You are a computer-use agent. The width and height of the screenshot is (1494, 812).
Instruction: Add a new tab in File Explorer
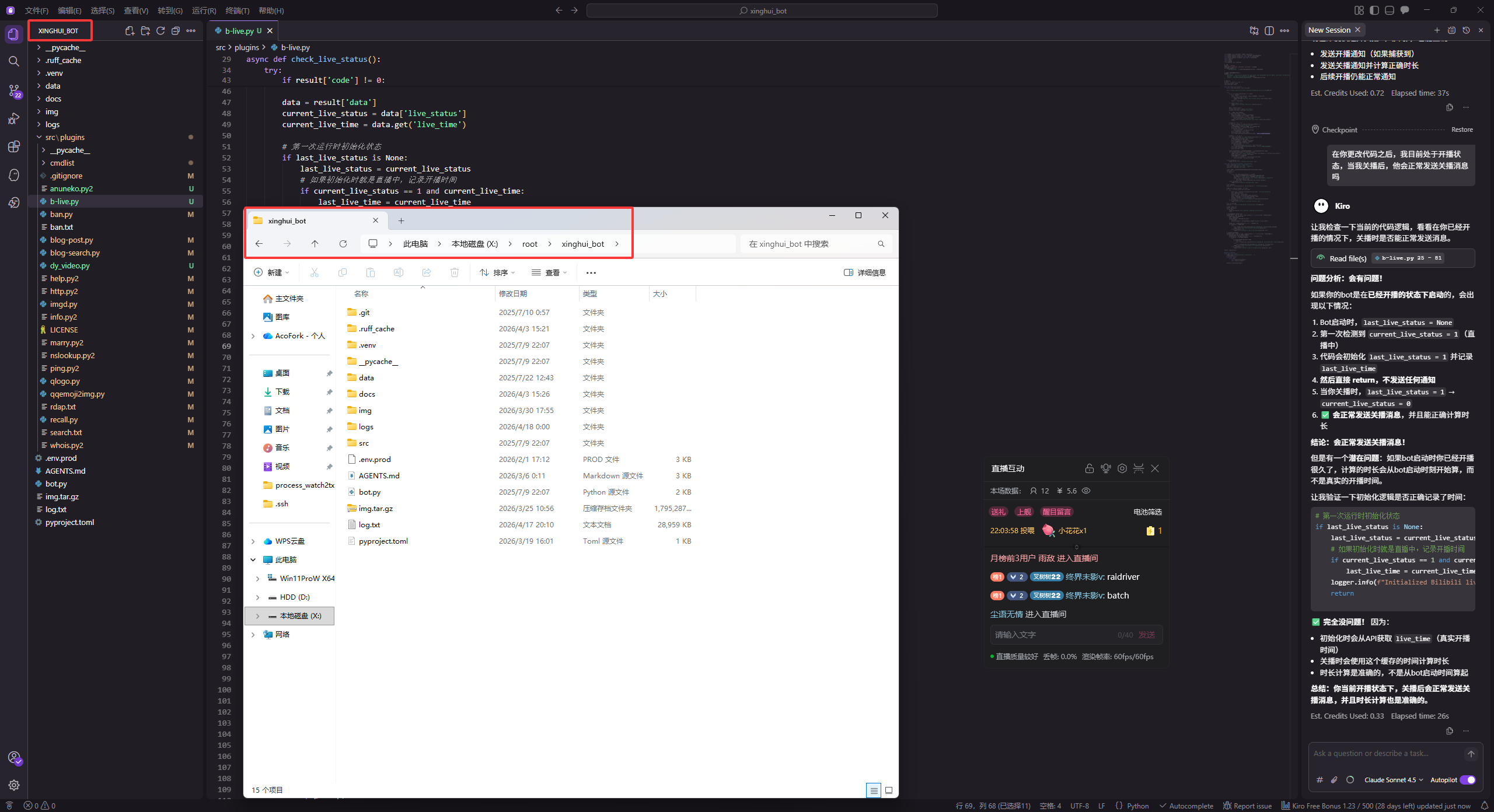coord(401,220)
